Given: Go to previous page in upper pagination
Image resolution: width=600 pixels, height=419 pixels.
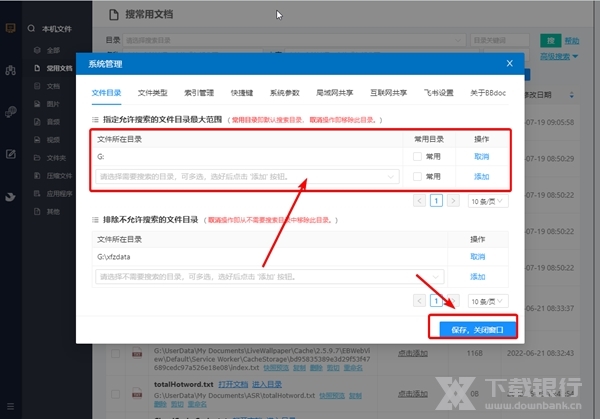Looking at the screenshot, I should [x=419, y=201].
